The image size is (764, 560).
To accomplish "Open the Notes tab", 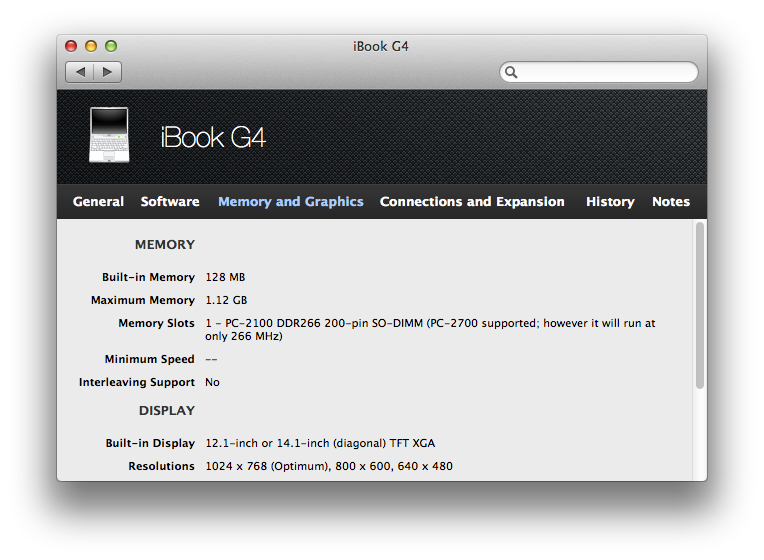I will pos(671,202).
